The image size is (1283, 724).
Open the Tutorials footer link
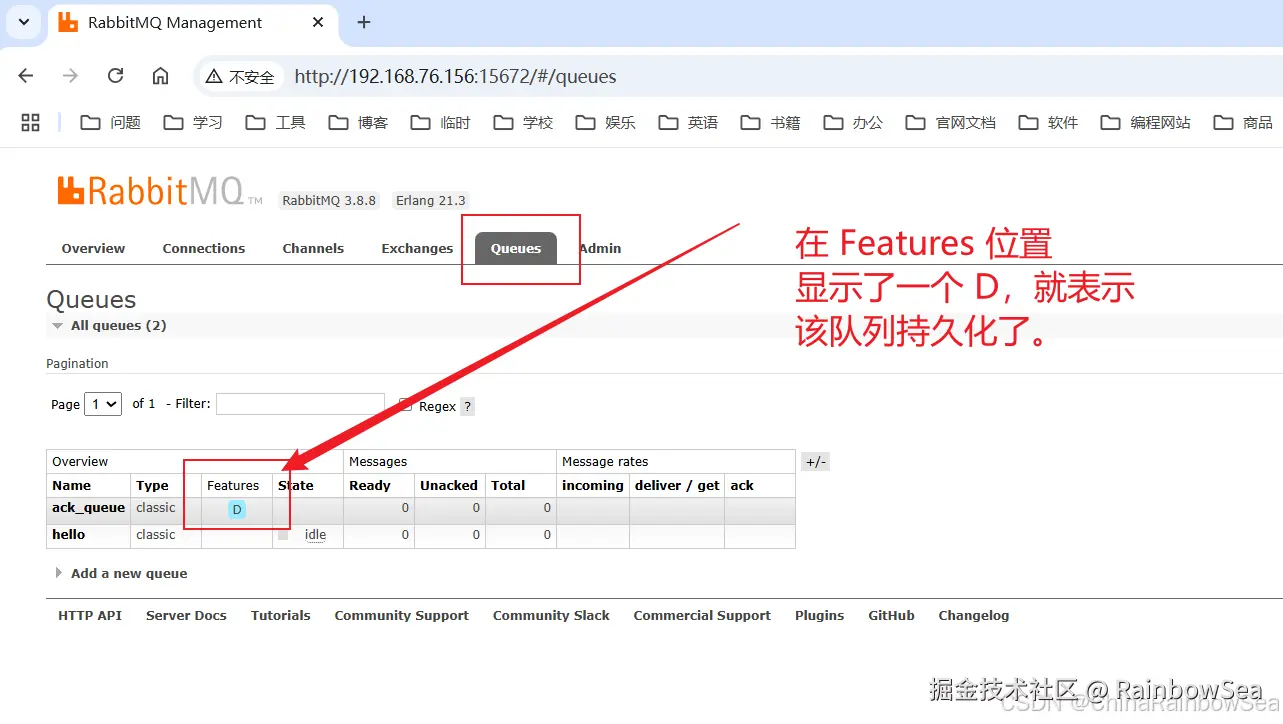(x=280, y=615)
